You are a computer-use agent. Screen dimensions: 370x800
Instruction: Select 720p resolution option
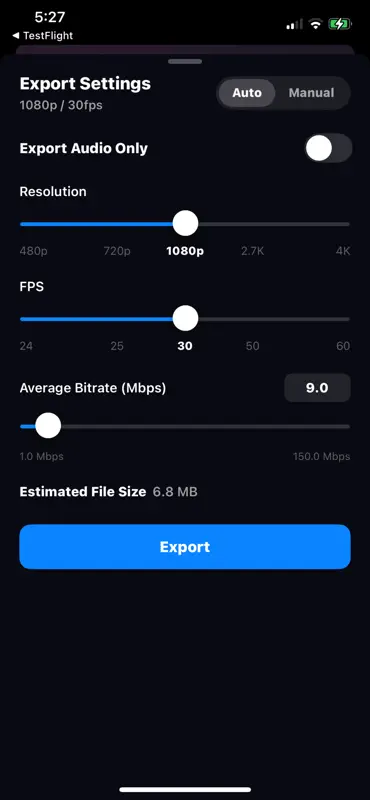pyautogui.click(x=117, y=251)
